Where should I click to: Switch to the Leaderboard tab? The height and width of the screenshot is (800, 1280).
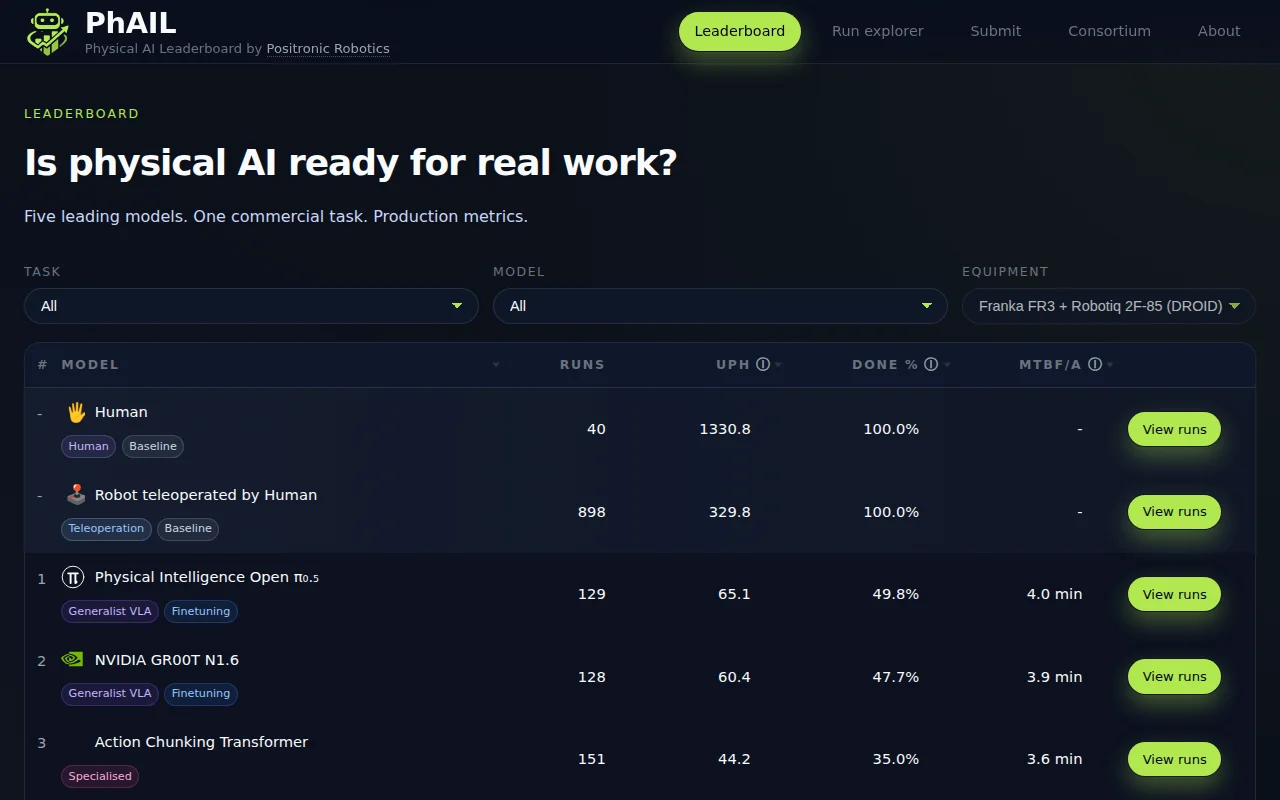click(740, 31)
